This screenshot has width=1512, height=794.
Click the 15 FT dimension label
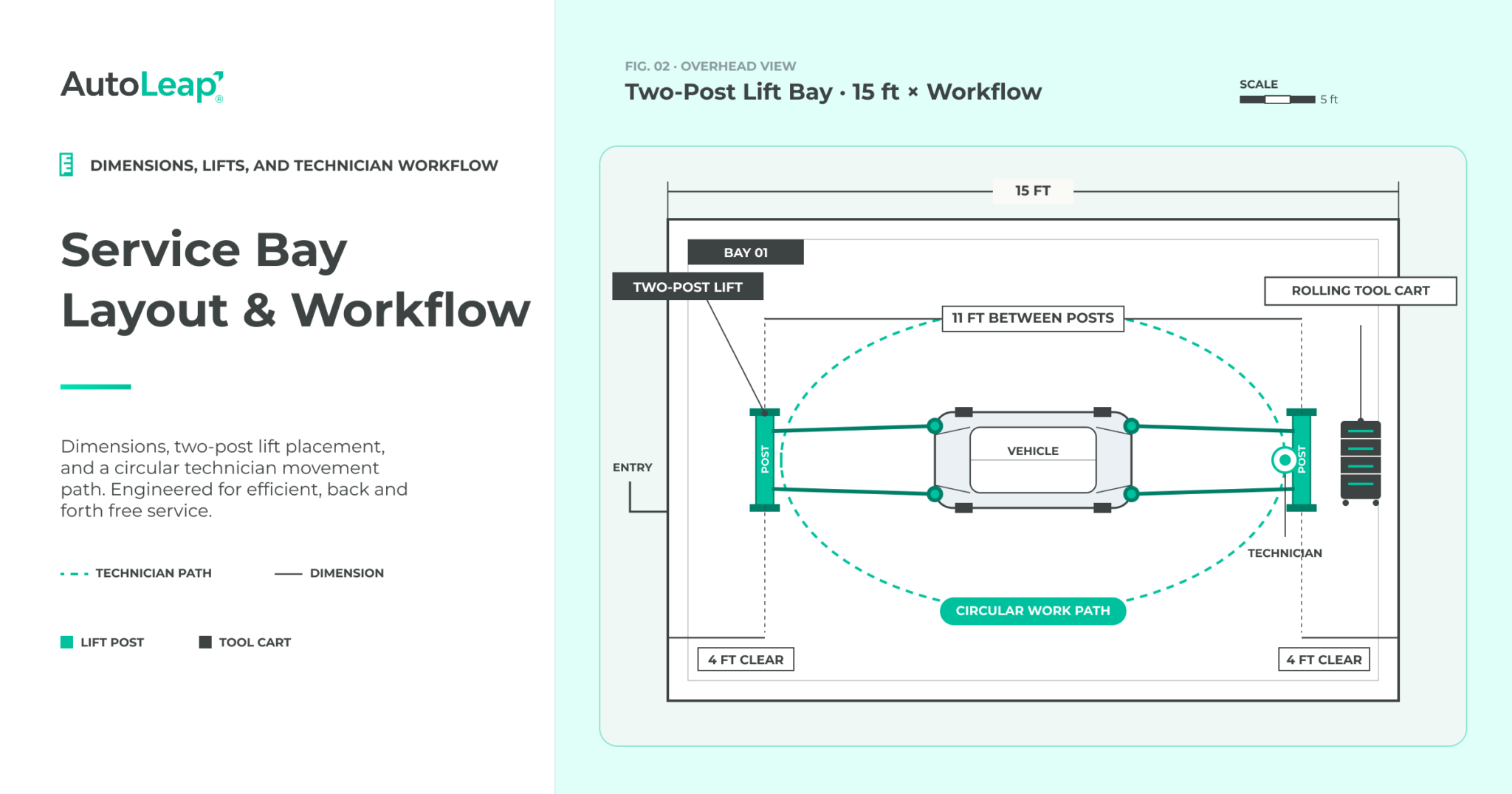(x=1033, y=191)
